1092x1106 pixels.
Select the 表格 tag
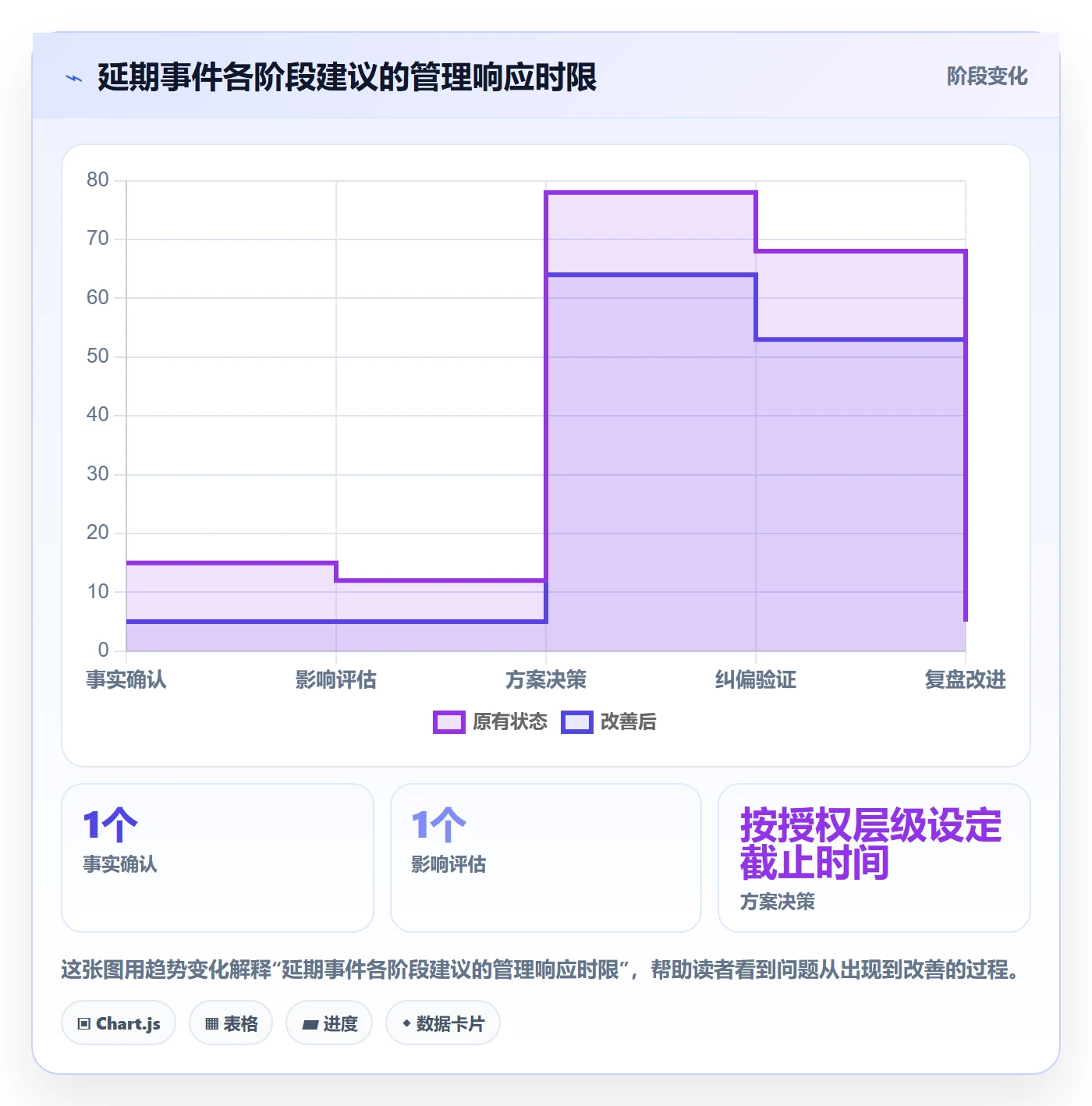tap(231, 1023)
